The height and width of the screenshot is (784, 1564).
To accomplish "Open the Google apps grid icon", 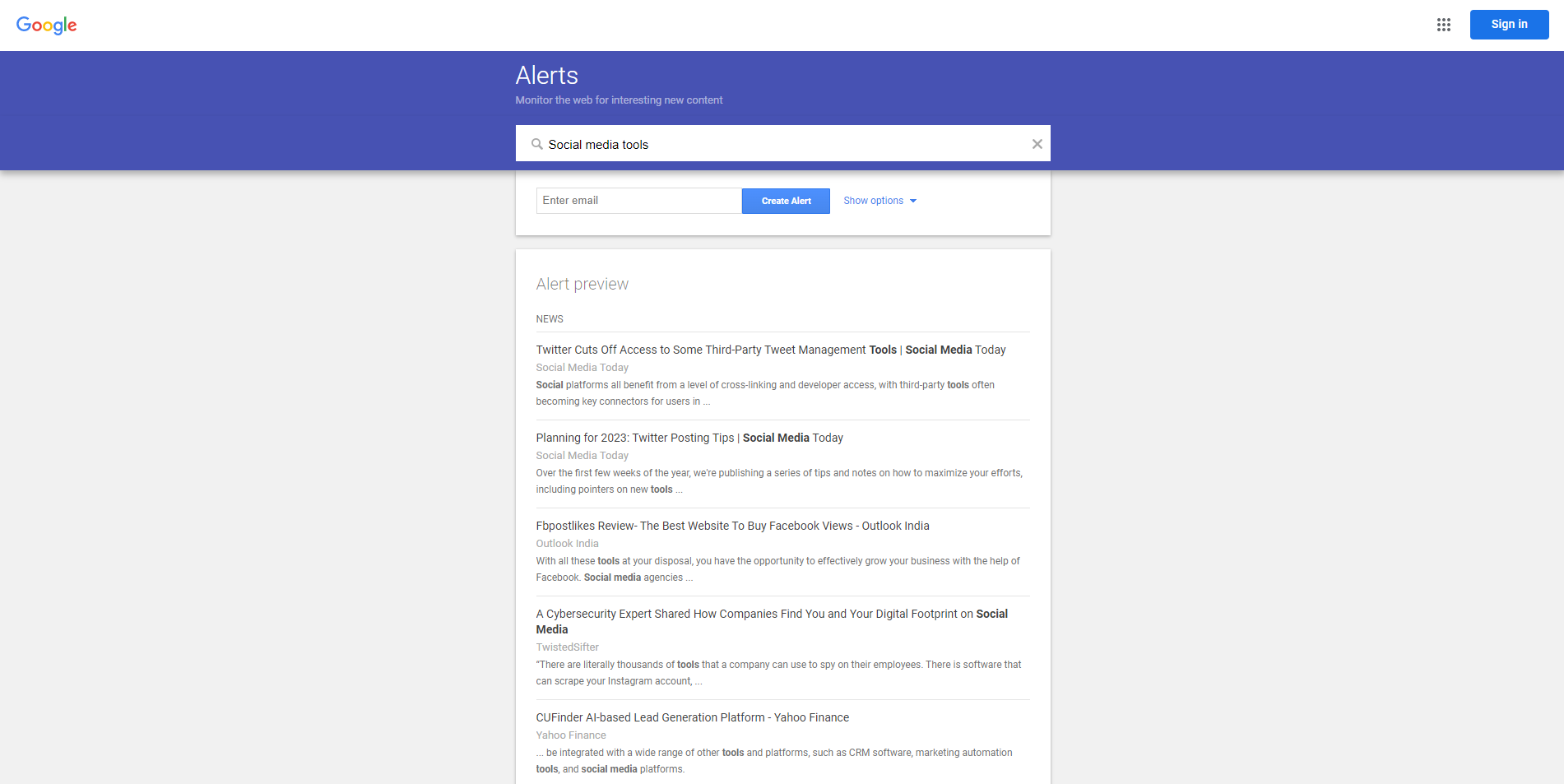I will pos(1443,25).
